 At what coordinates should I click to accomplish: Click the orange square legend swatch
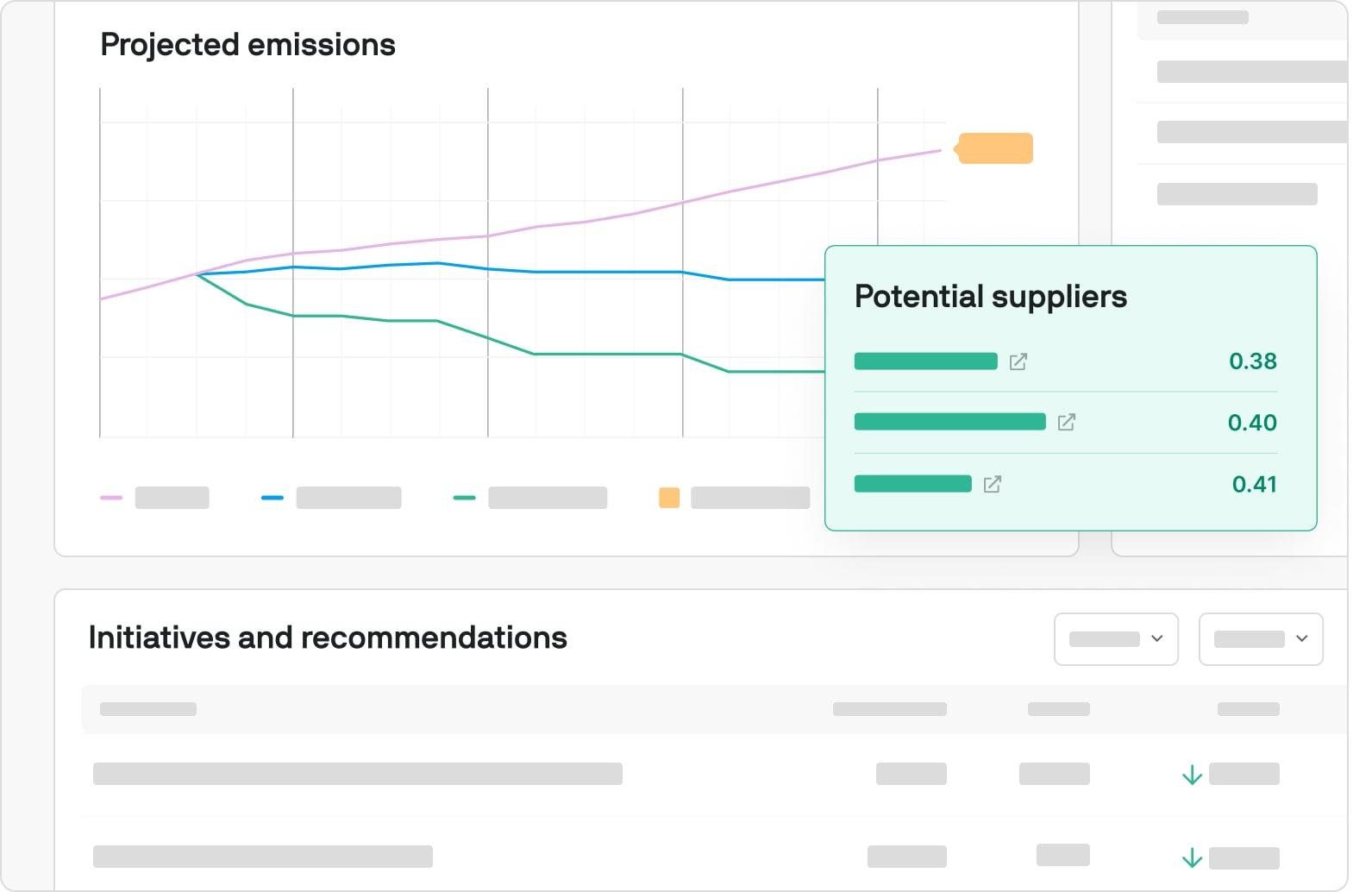click(669, 498)
